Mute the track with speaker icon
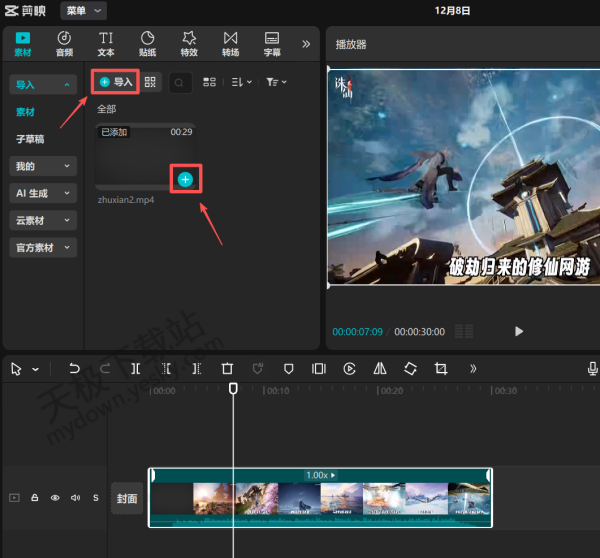The height and width of the screenshot is (558, 600). click(75, 497)
